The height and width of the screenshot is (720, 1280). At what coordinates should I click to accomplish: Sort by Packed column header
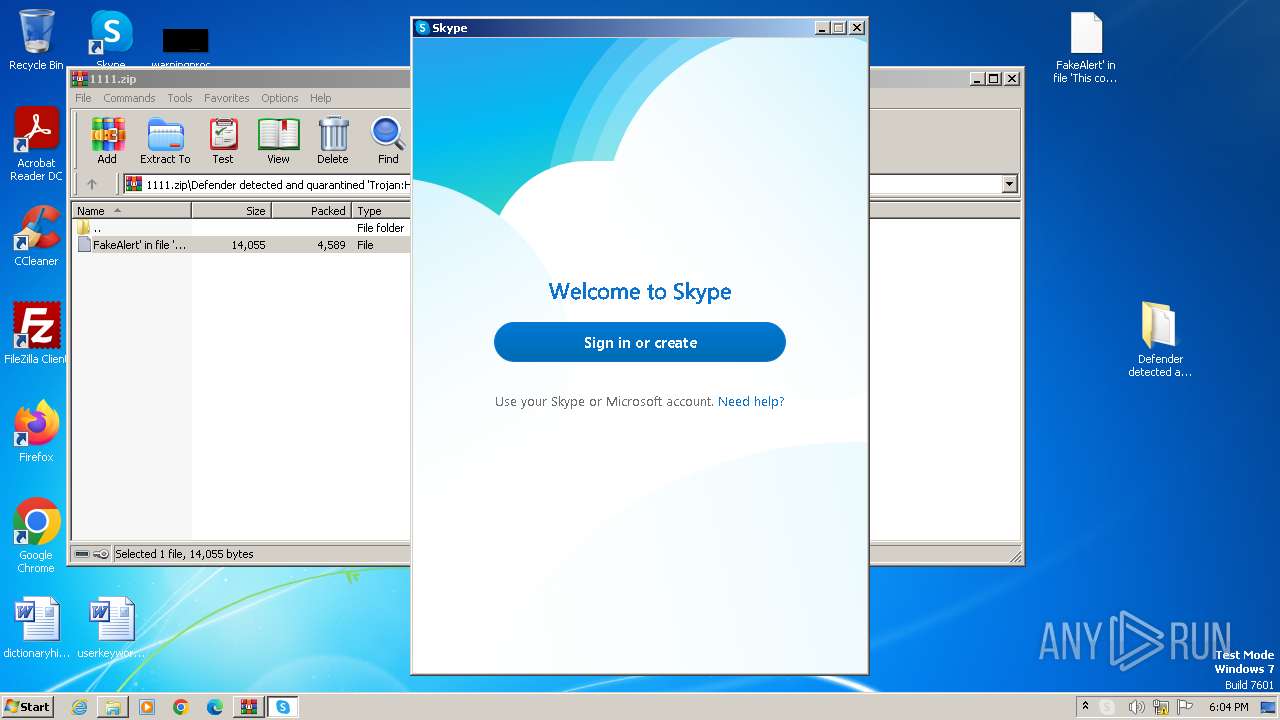(x=311, y=211)
